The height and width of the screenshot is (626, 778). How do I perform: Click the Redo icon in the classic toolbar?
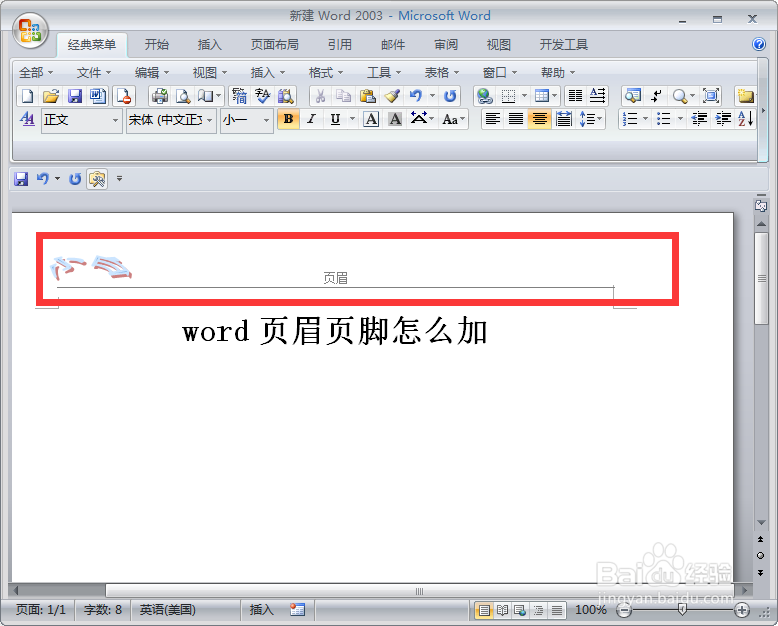(450, 96)
